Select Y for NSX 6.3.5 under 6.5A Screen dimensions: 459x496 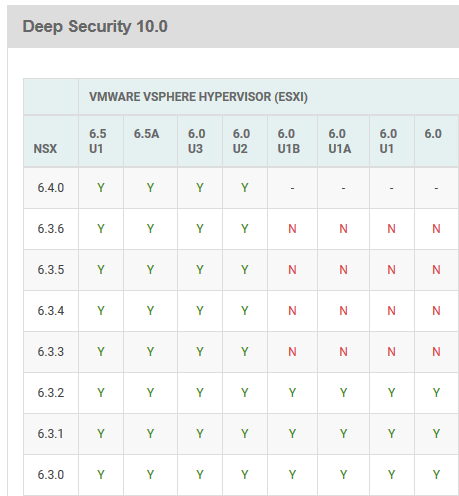coord(150,270)
